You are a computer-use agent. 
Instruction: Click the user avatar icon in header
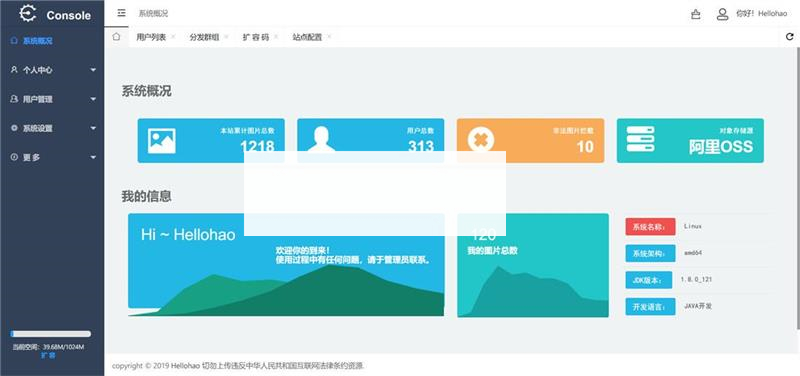[722, 14]
